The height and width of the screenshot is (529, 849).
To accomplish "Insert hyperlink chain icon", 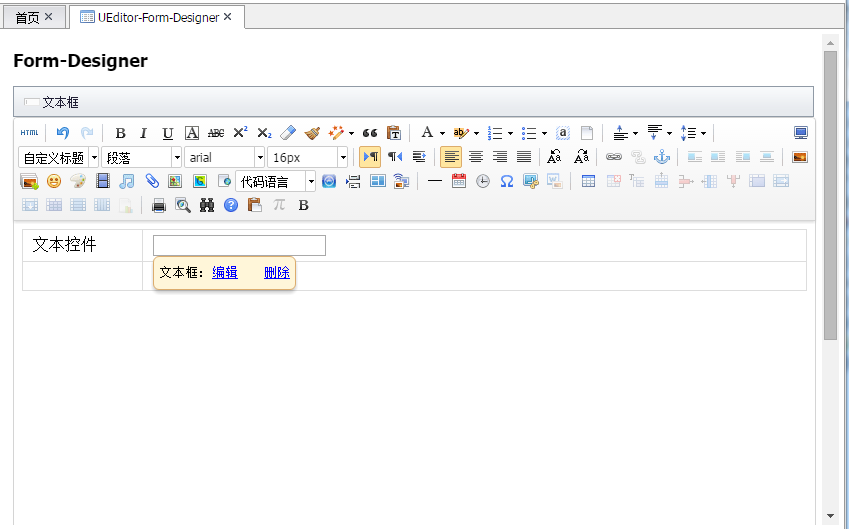I will 613,157.
